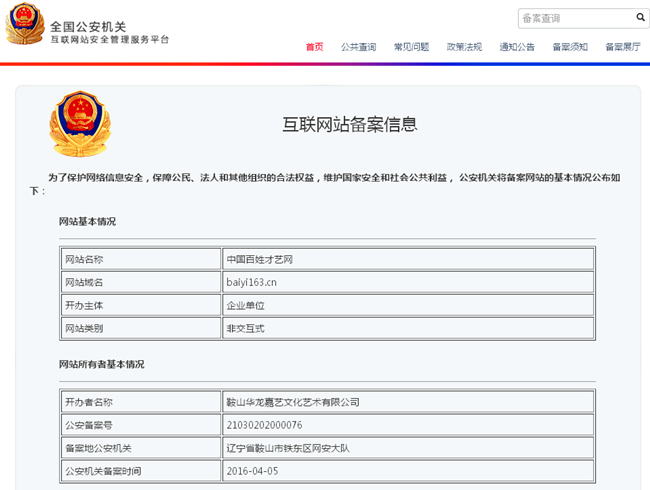Select the 开办主体 label cell
Viewport: 650px width, 490px height.
(141, 306)
